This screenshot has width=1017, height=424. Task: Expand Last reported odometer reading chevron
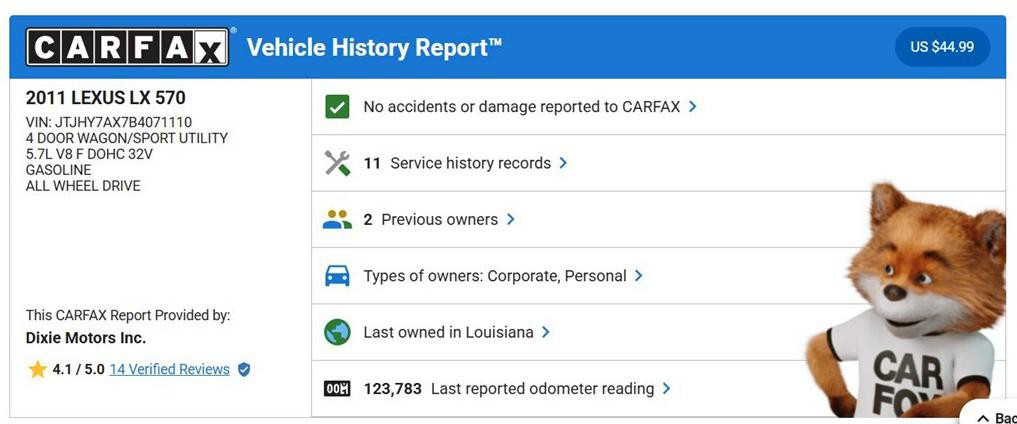666,388
